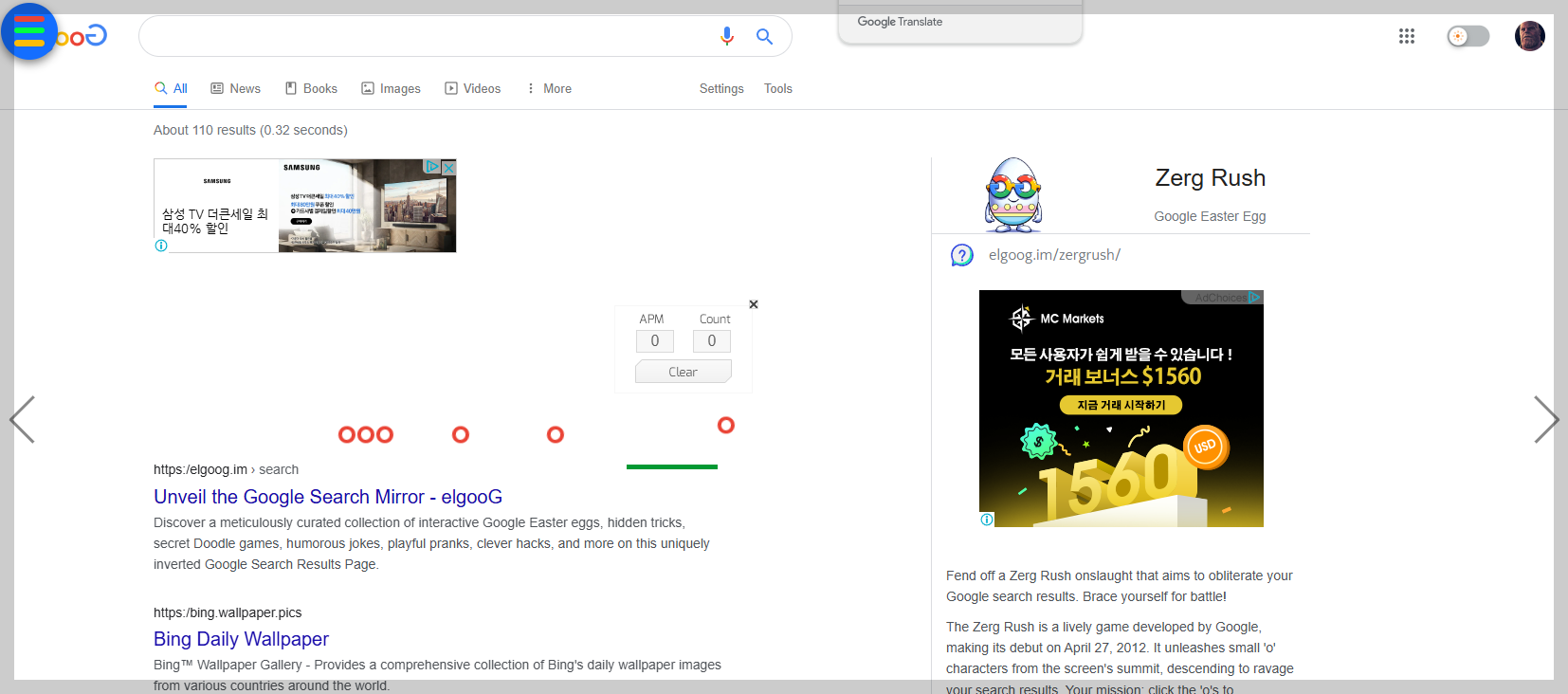Click the rightmost falling red o
The width and height of the screenshot is (1568, 694).
(x=726, y=425)
